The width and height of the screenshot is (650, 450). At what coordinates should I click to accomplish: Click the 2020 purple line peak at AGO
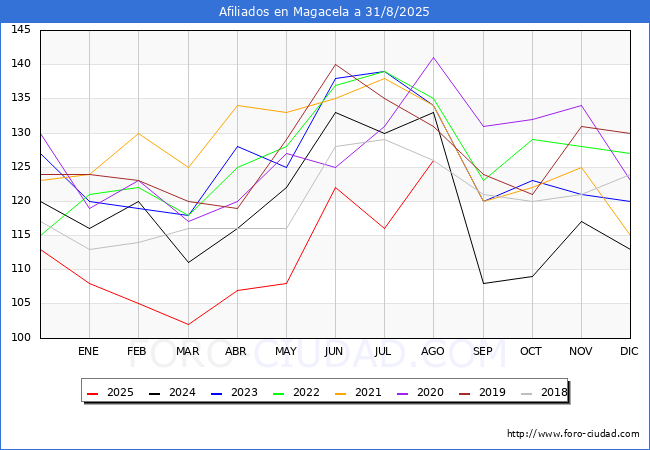click(434, 58)
